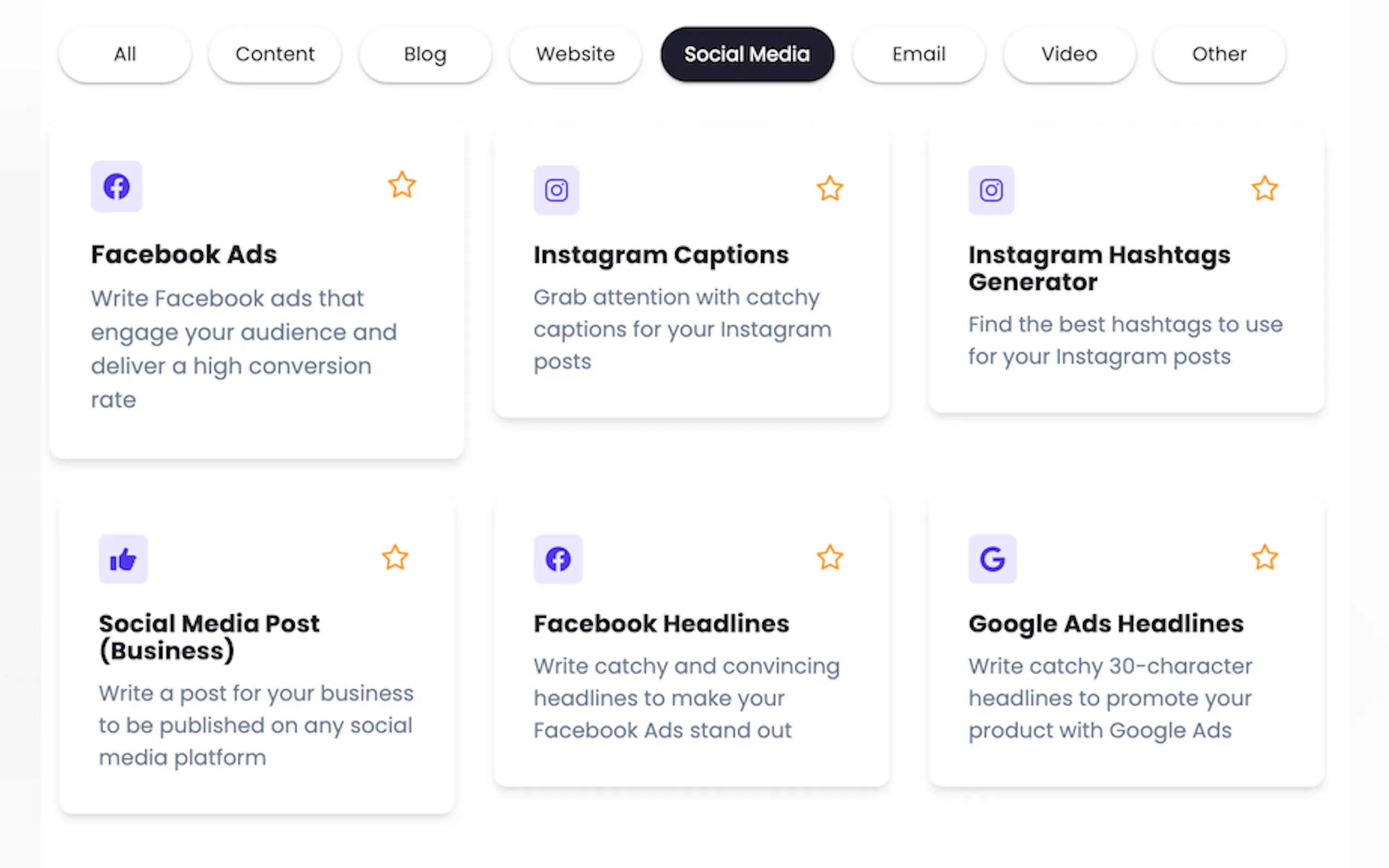This screenshot has width=1389, height=868.
Task: Star the Facebook Headlines template
Action: pyautogui.click(x=830, y=558)
